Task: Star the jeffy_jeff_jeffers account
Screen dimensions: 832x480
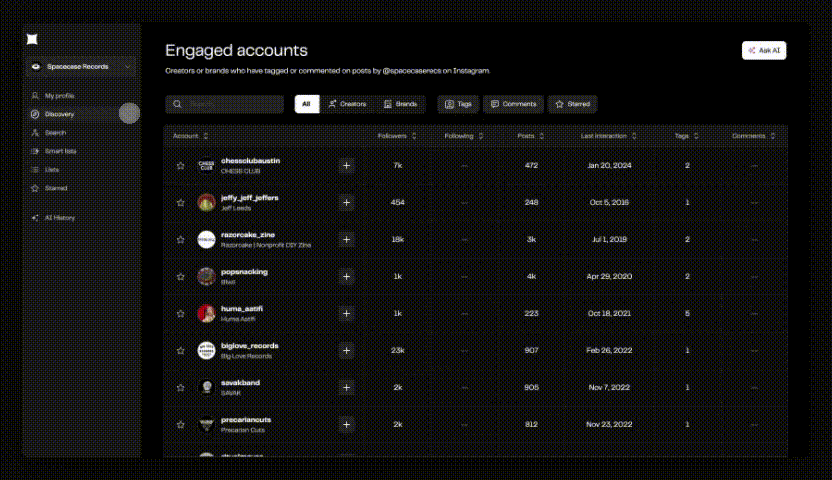Action: (180, 202)
